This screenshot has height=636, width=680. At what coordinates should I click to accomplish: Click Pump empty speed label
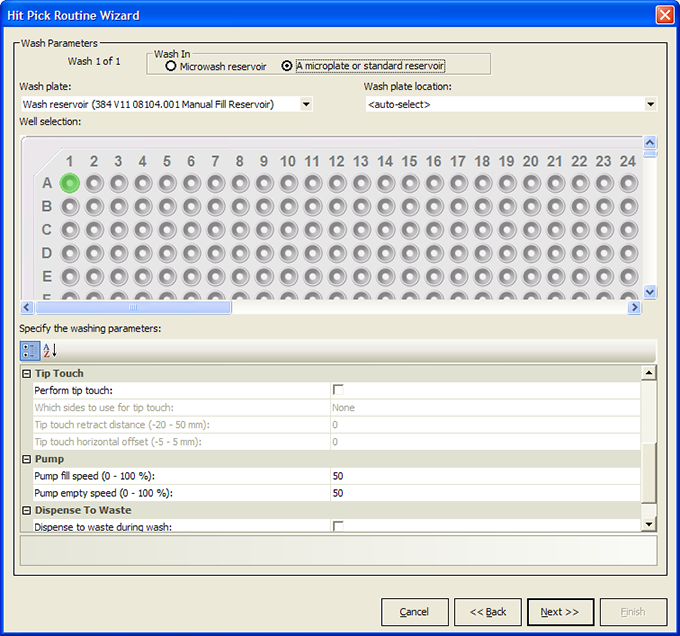pos(103,493)
